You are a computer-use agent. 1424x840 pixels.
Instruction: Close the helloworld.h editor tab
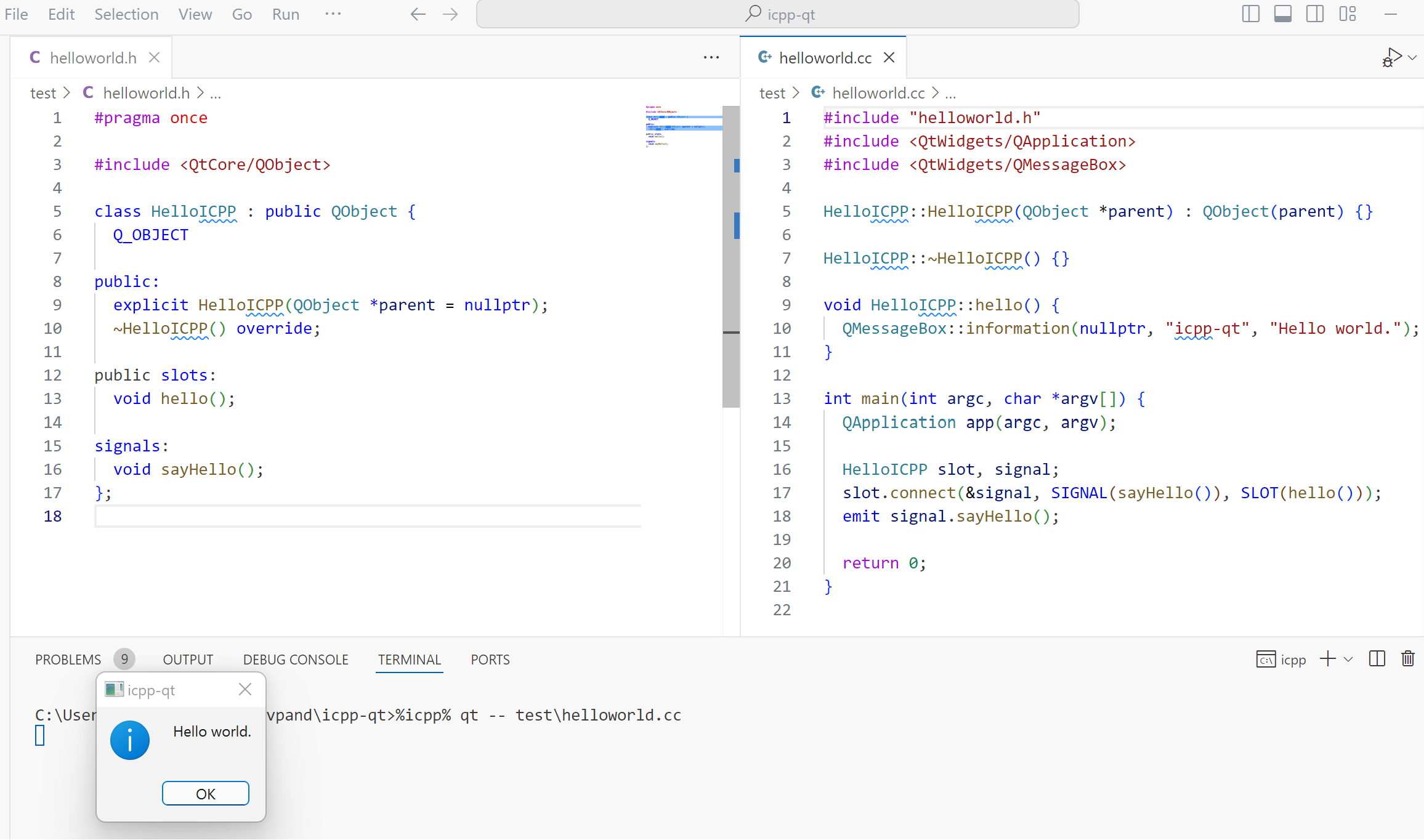coord(154,57)
